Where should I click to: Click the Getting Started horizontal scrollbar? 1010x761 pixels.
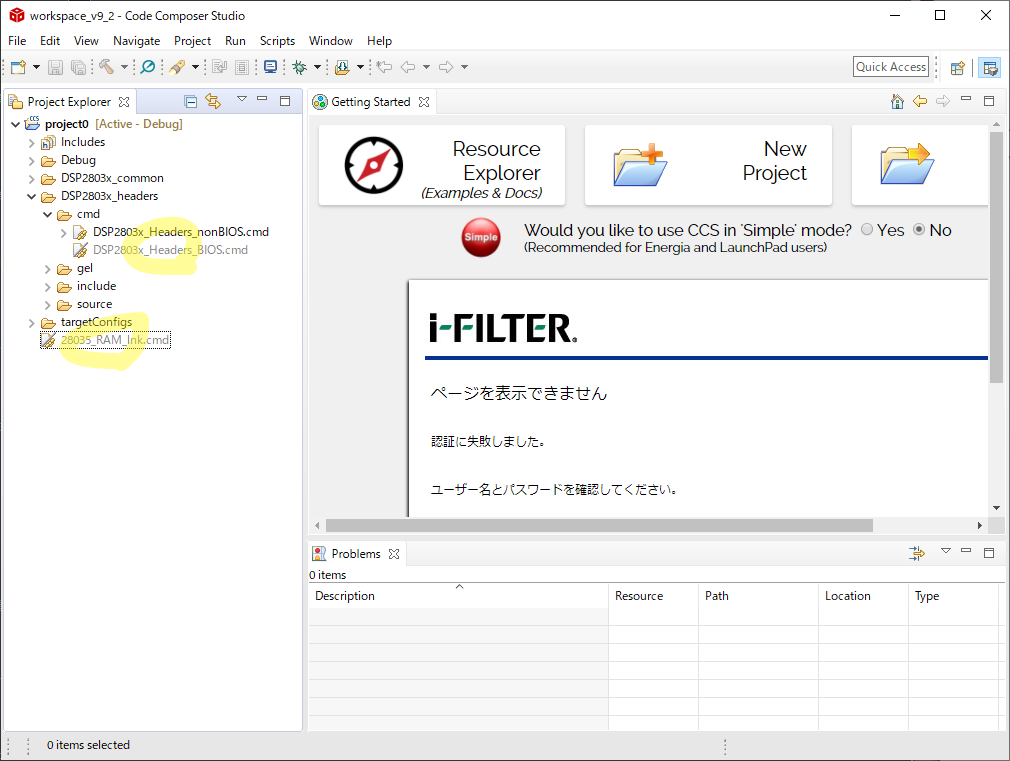(x=599, y=525)
